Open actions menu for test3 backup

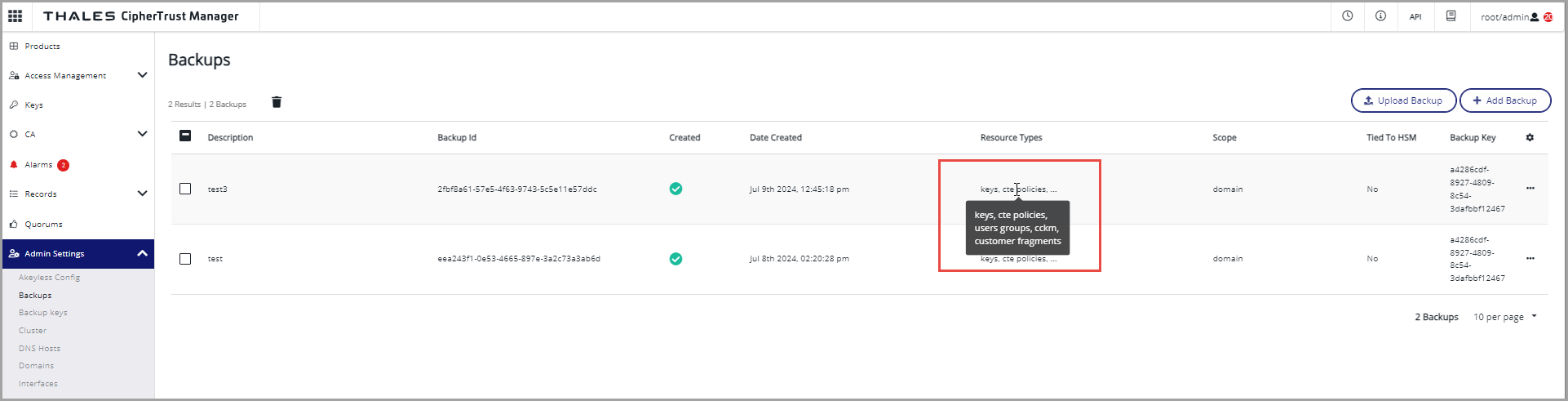click(1530, 189)
